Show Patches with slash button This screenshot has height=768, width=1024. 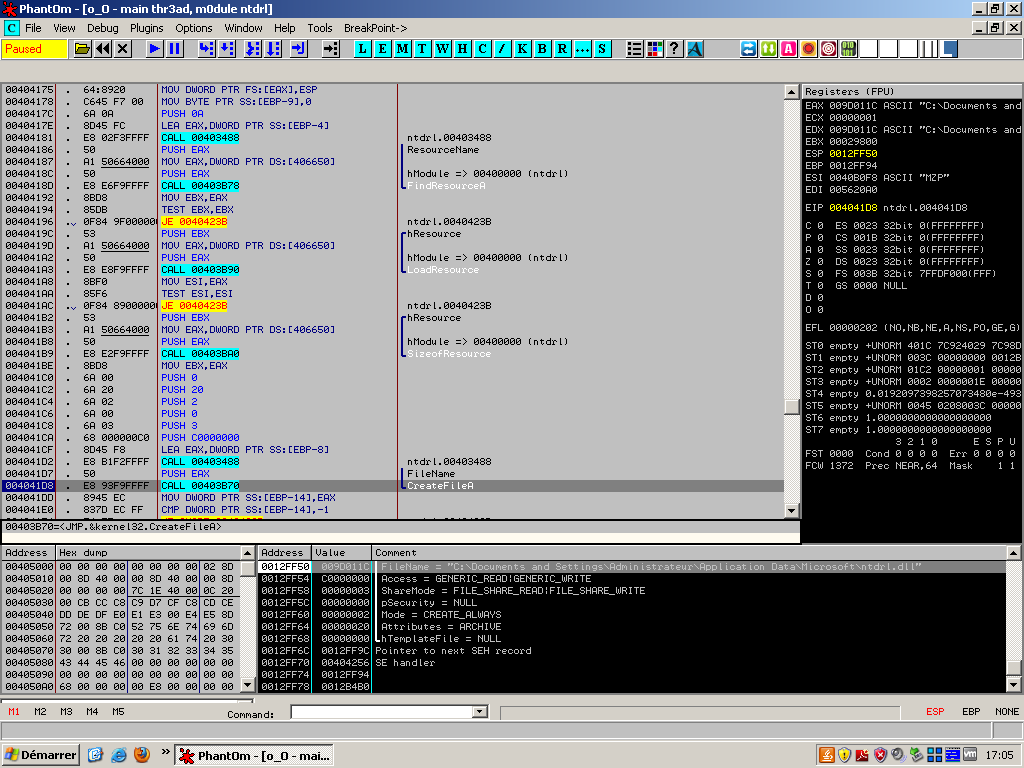click(x=502, y=49)
